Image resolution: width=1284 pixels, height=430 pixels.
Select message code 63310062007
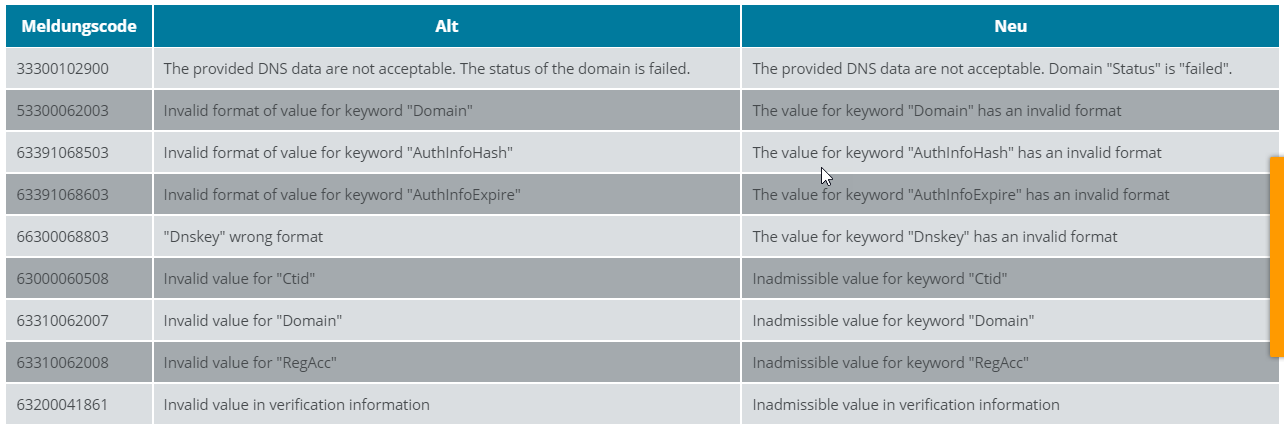tap(63, 321)
